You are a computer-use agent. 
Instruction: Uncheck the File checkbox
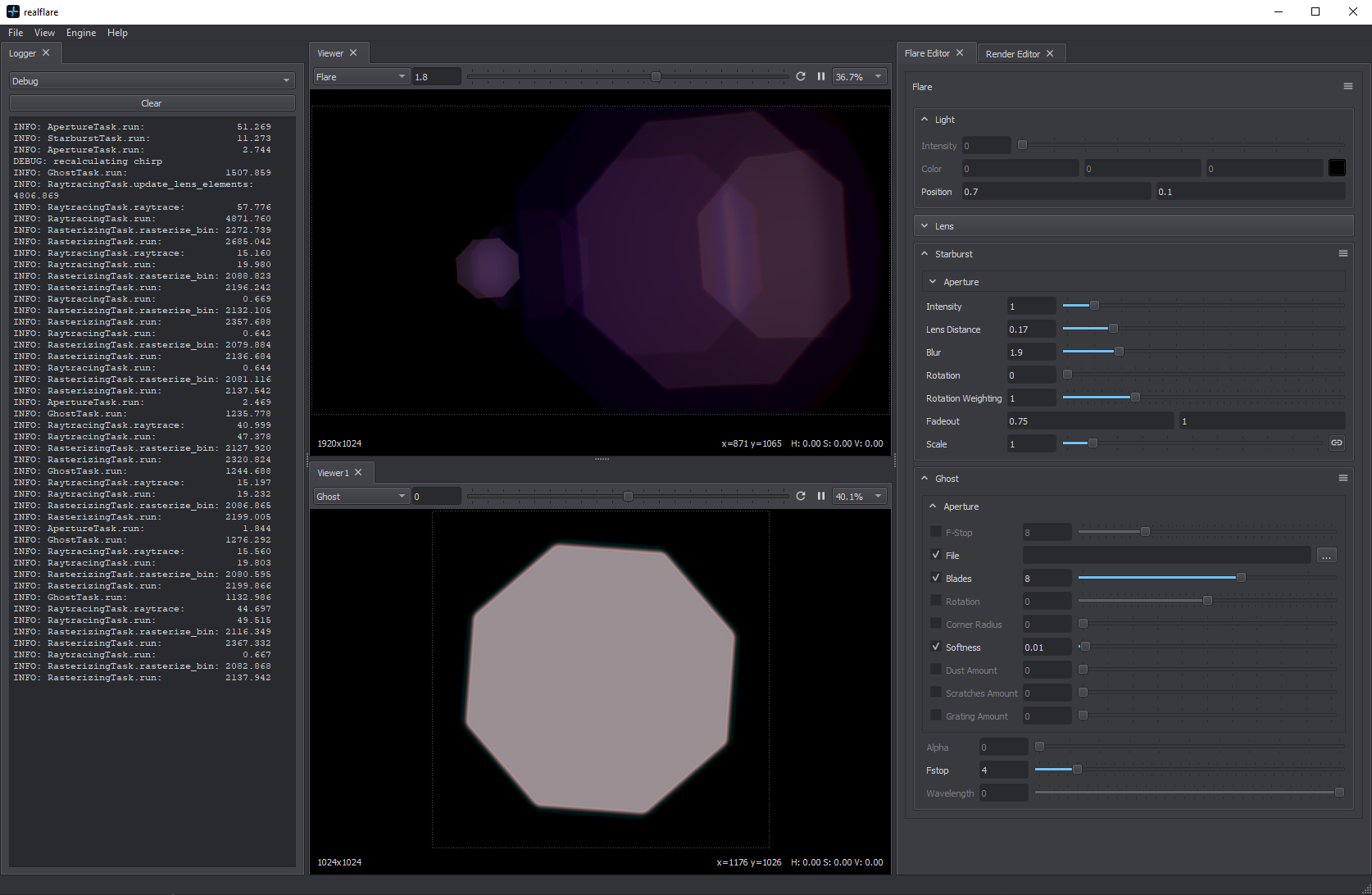pos(936,554)
